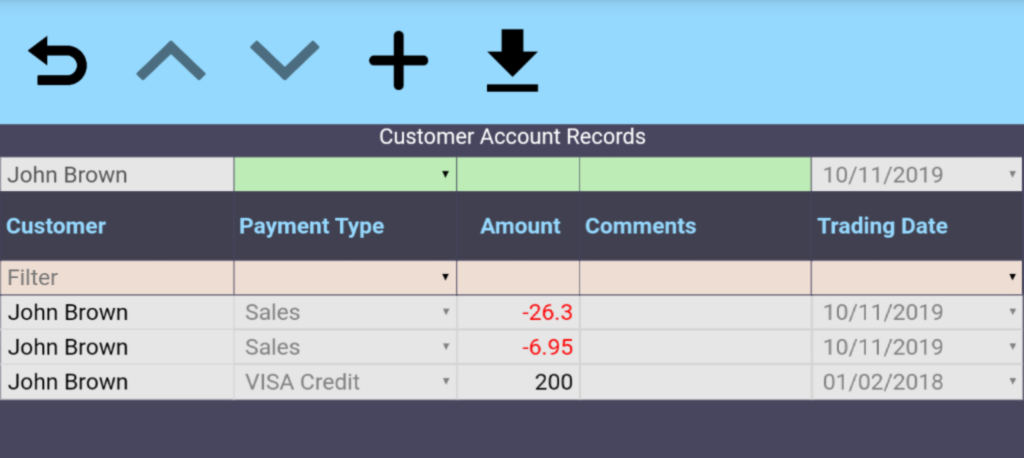Open the green payment type dropdown

[345, 175]
